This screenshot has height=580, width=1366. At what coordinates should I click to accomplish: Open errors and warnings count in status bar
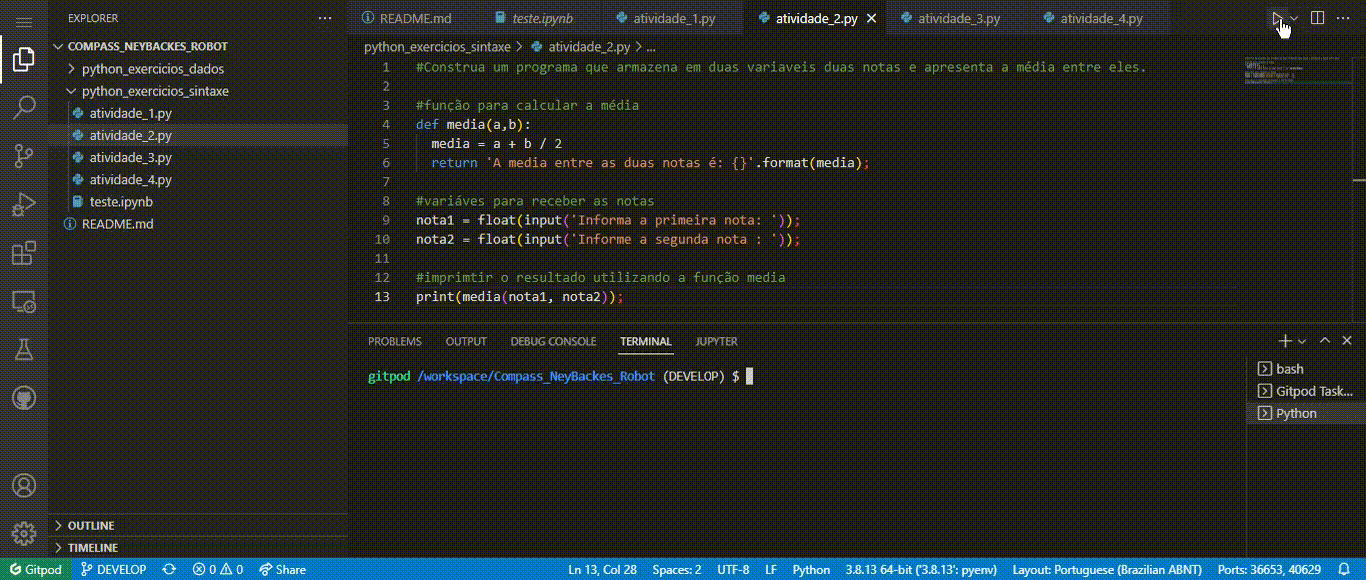[218, 569]
